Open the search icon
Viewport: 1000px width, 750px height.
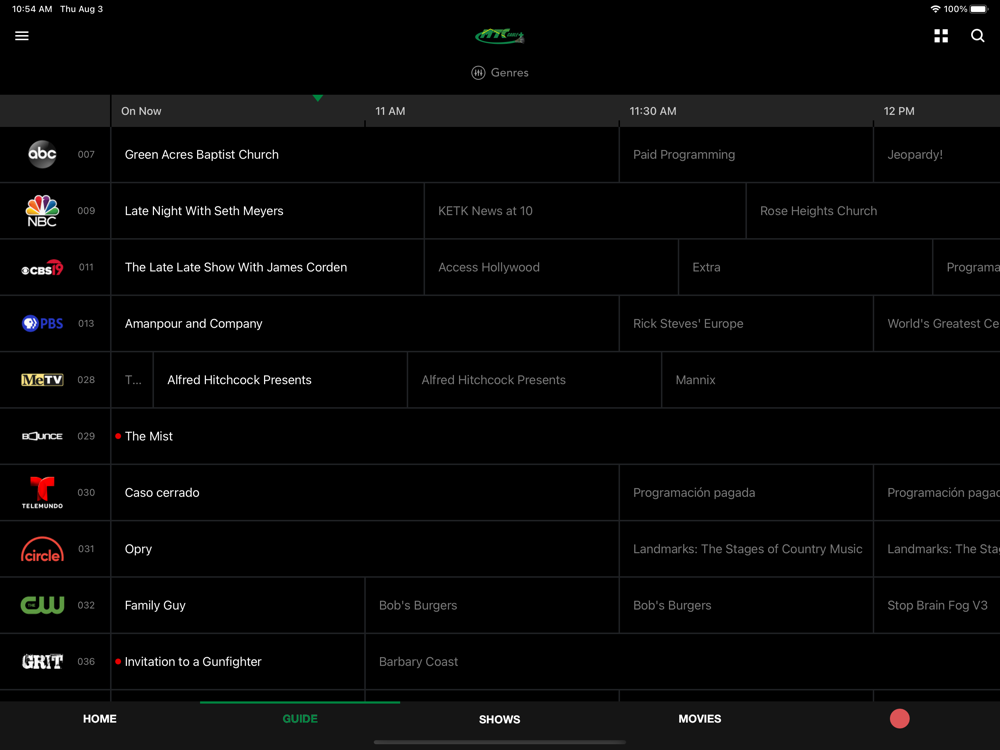977,36
